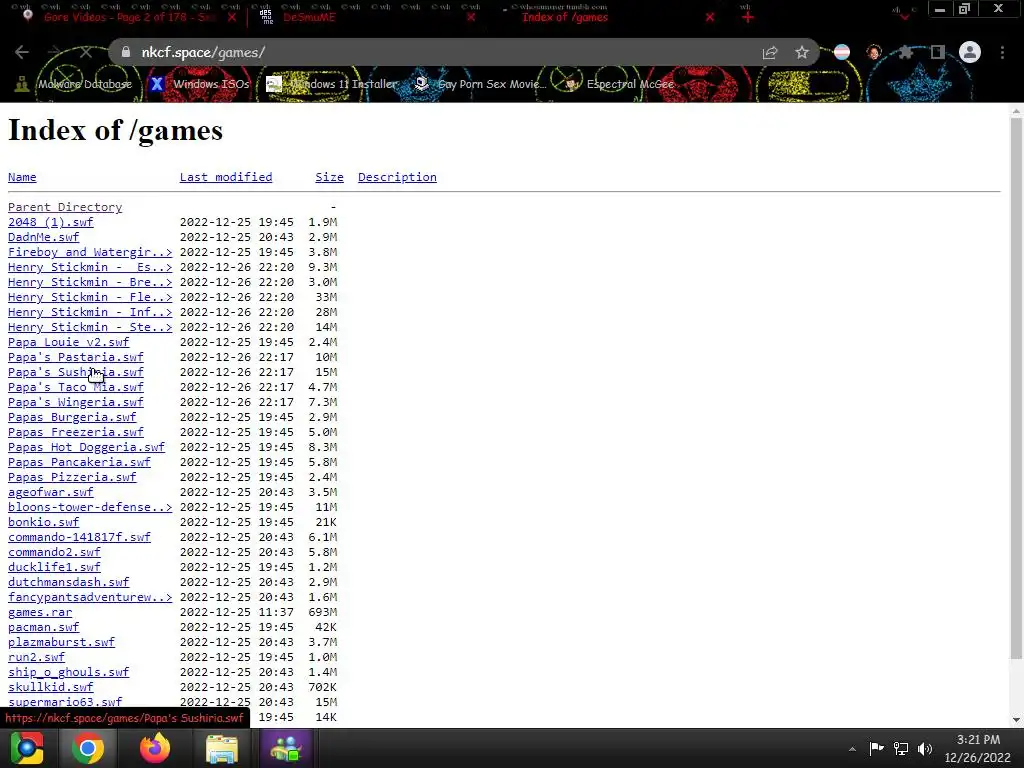Viewport: 1024px width, 768px height.
Task: Sort listing by Last modified column
Action: pyautogui.click(x=226, y=177)
